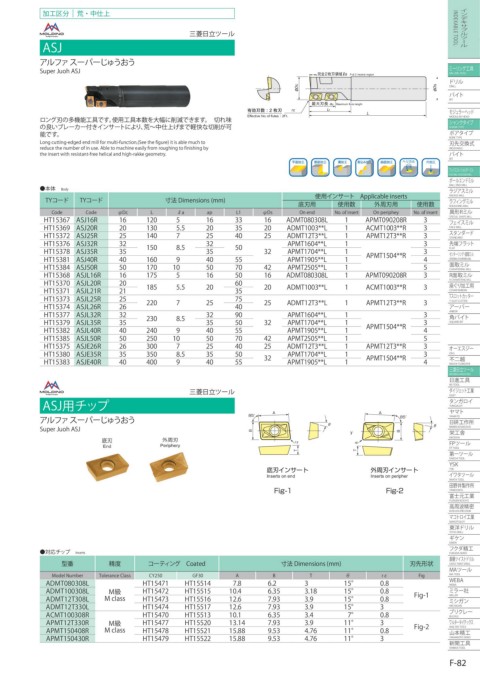This screenshot has width=480, height=677.
Task: Open the フェイスミル side index tab
Action: [x=464, y=224]
